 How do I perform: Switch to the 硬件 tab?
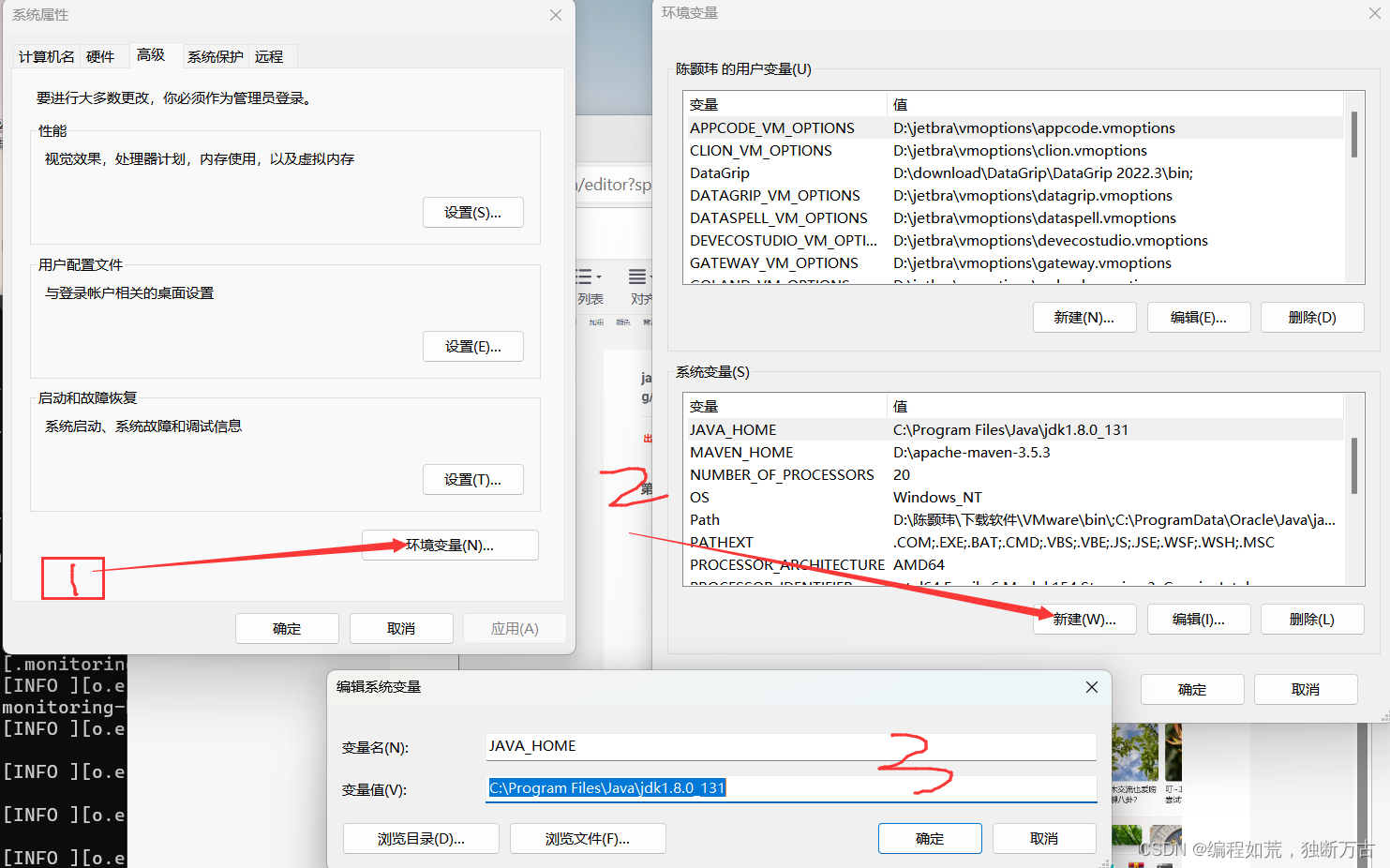(100, 56)
